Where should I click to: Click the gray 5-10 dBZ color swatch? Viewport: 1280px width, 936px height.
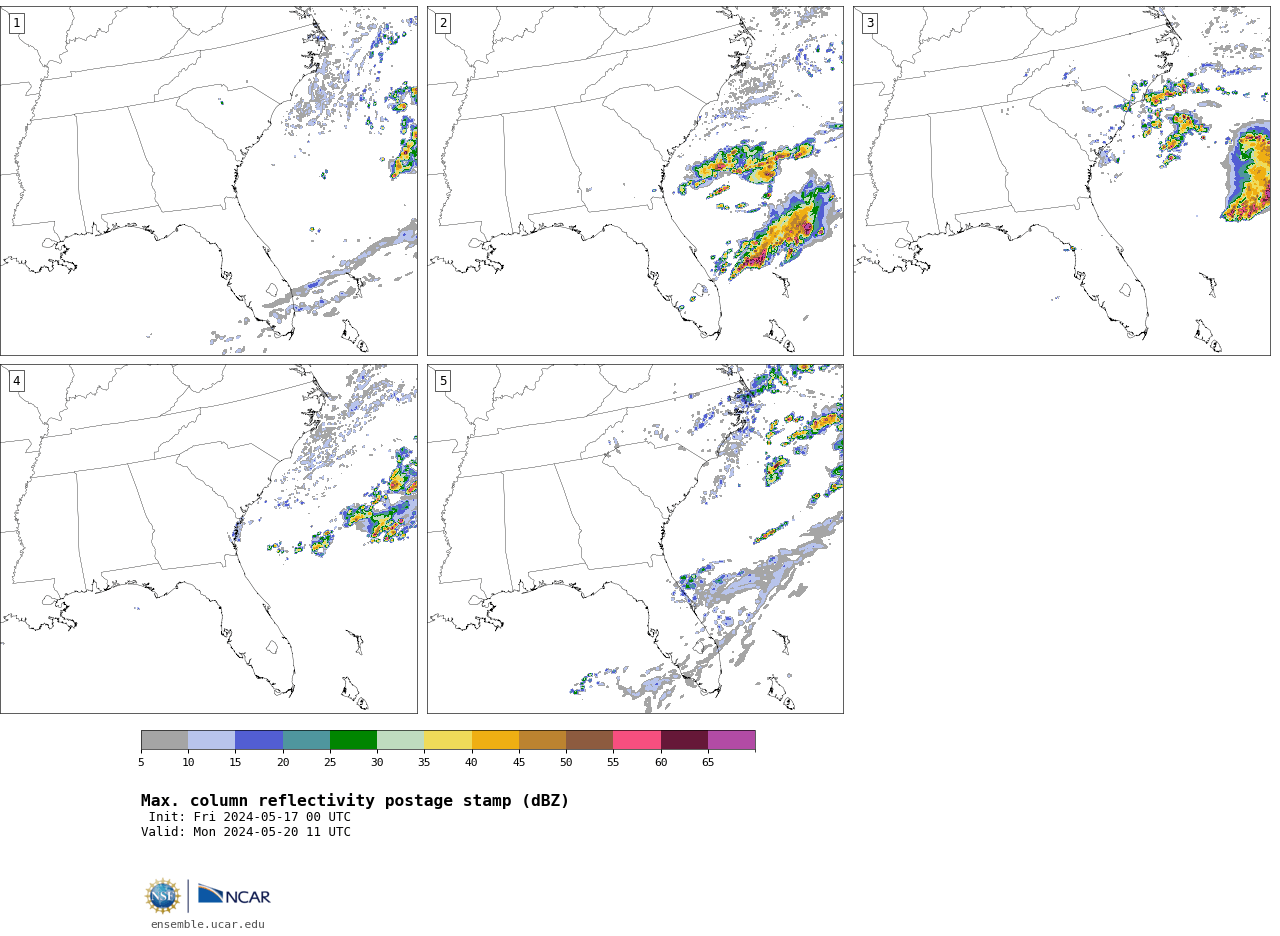tap(164, 740)
